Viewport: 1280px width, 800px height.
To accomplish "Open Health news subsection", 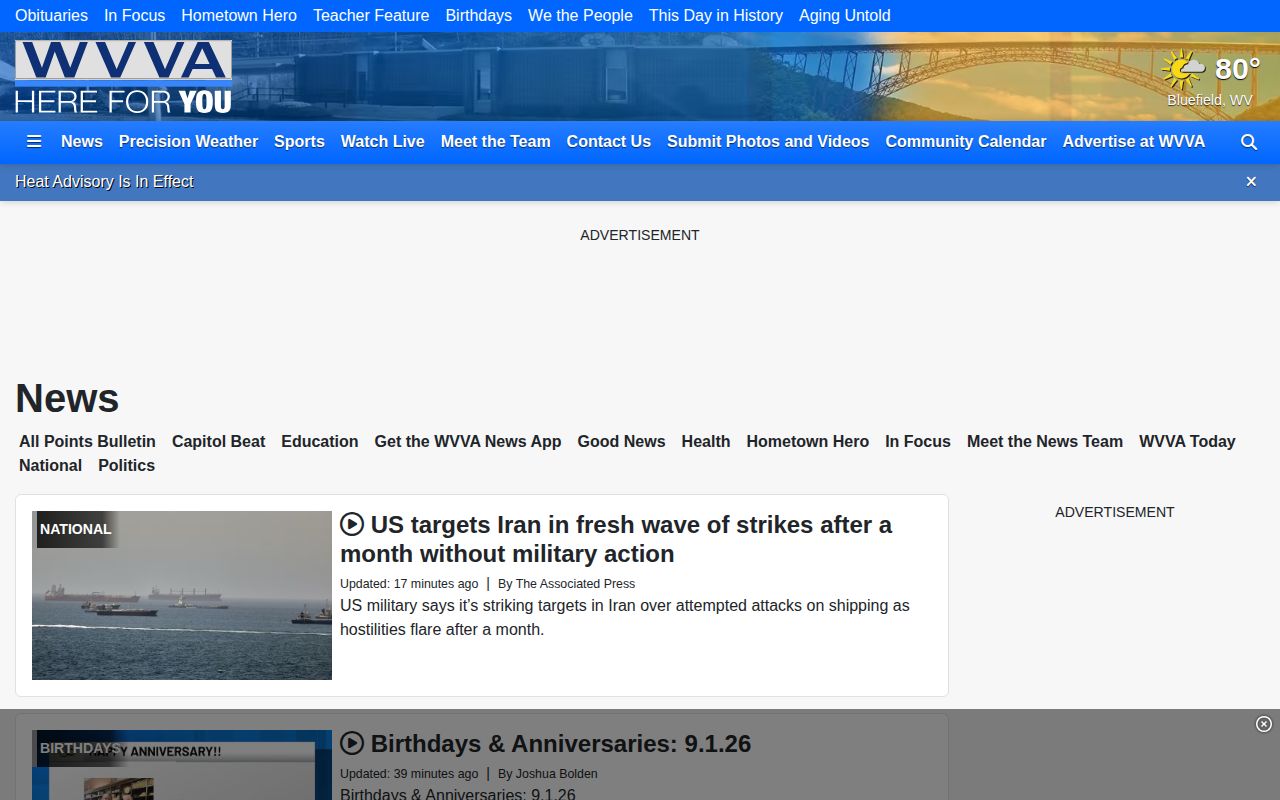I will point(706,441).
